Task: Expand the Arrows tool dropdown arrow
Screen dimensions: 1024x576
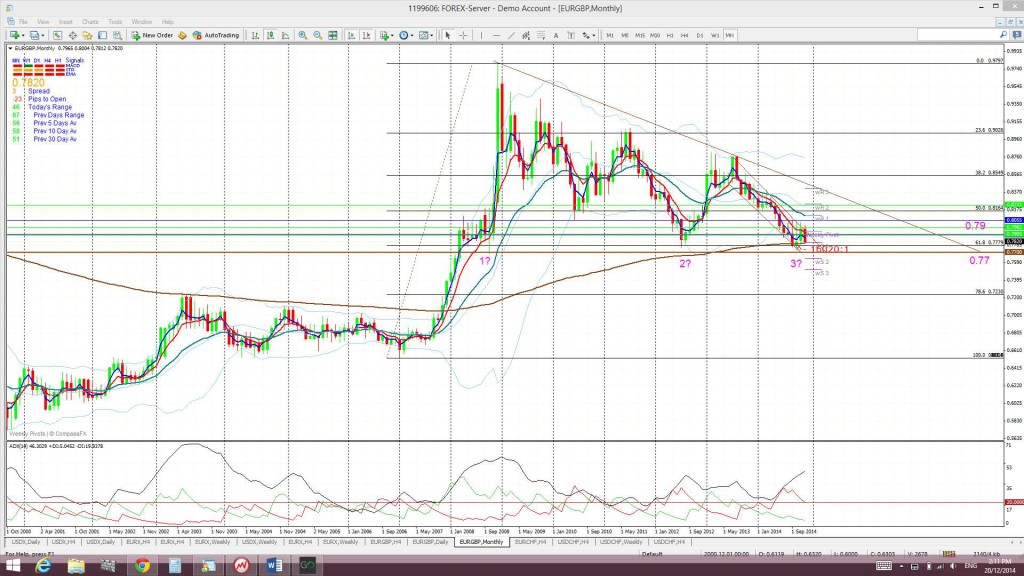Action: click(594, 35)
